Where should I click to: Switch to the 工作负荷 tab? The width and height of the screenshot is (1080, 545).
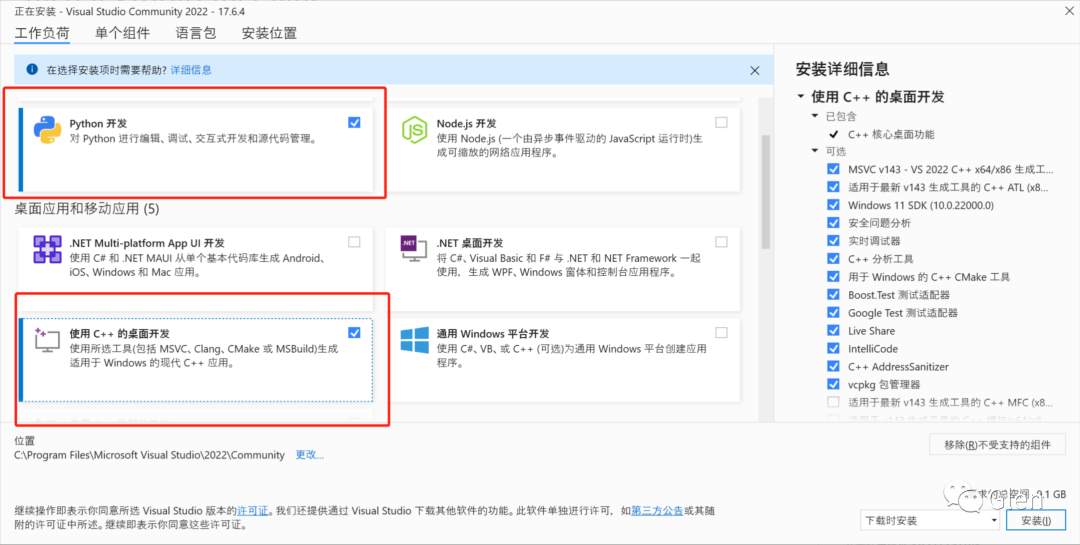42,32
